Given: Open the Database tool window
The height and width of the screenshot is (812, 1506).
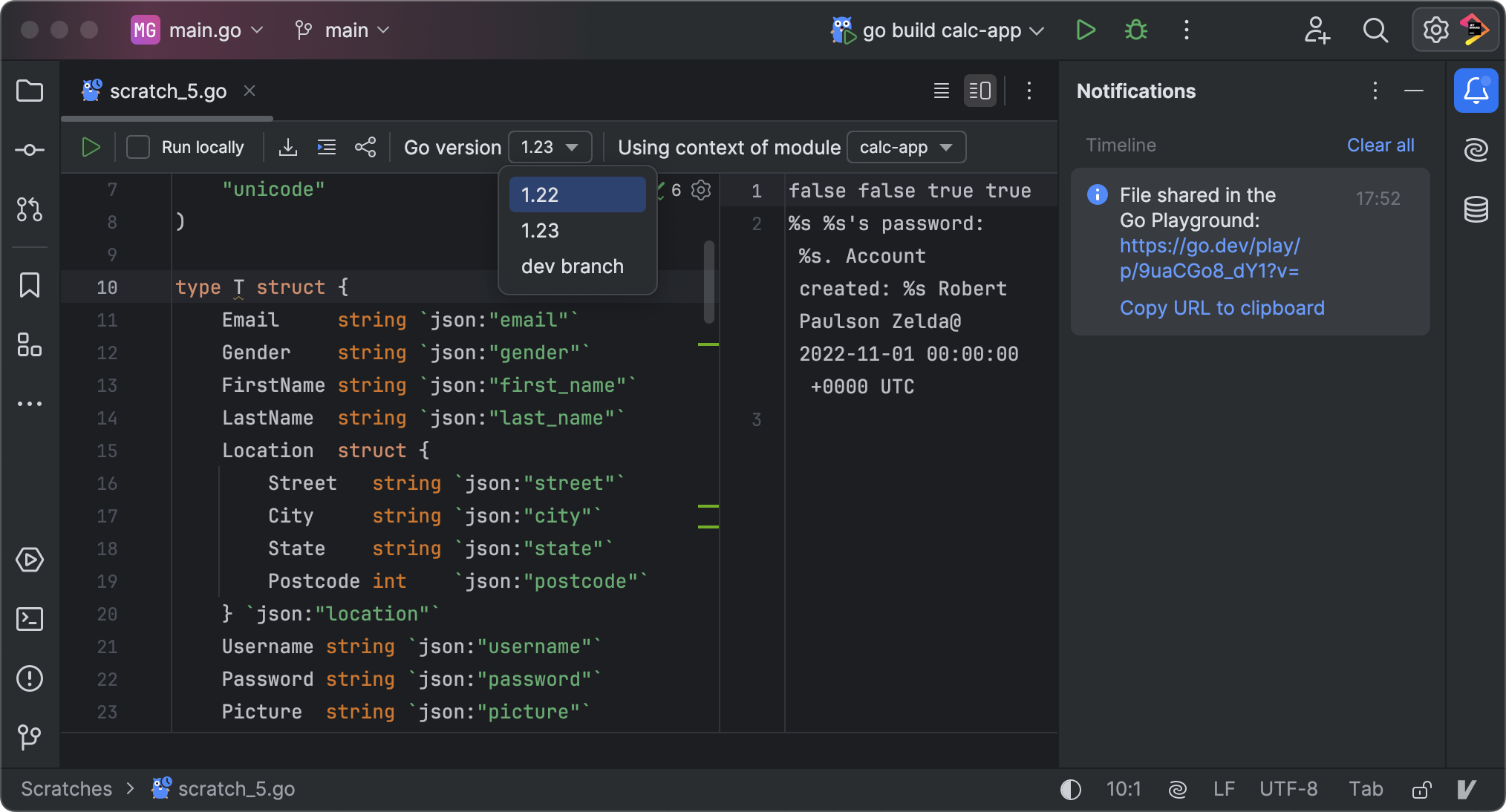Looking at the screenshot, I should tap(1476, 209).
